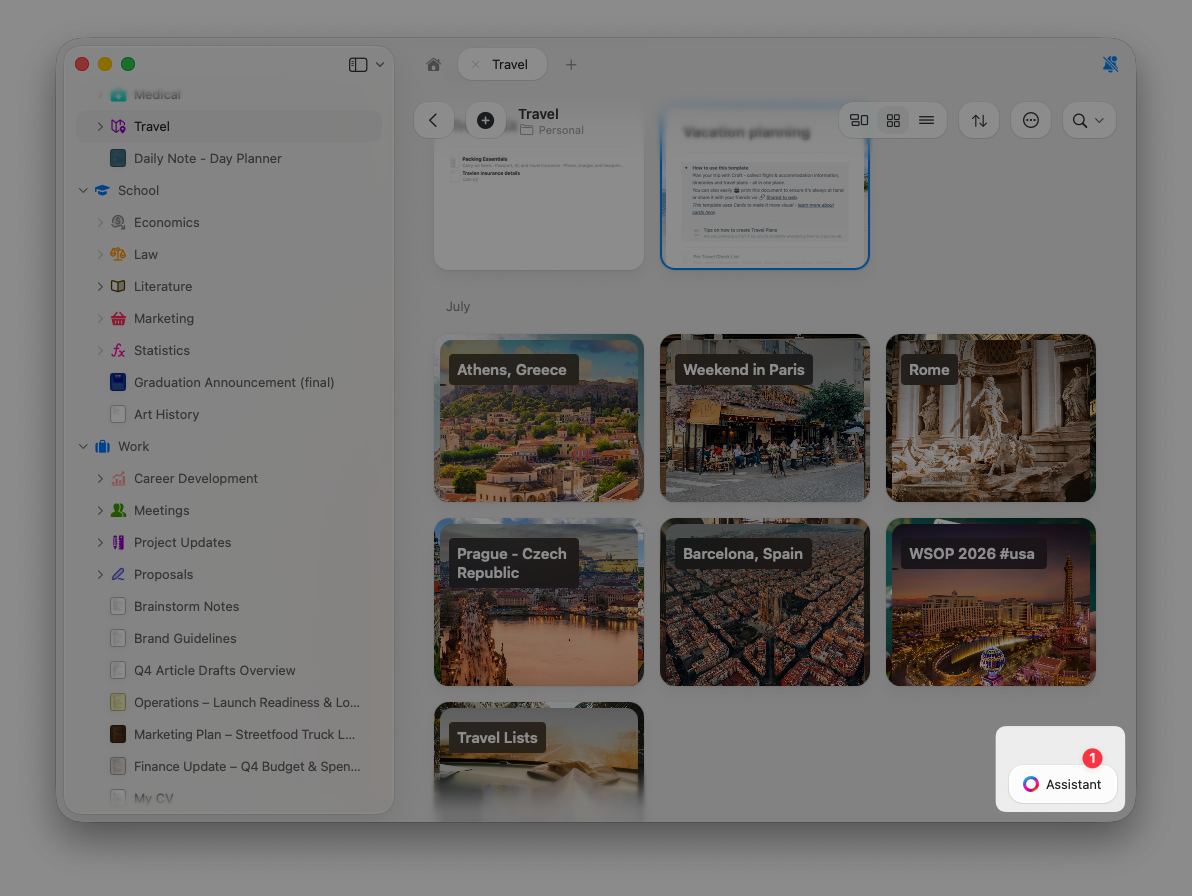Click the Career Development chart icon
Viewport: 1192px width, 896px height.
click(x=118, y=478)
